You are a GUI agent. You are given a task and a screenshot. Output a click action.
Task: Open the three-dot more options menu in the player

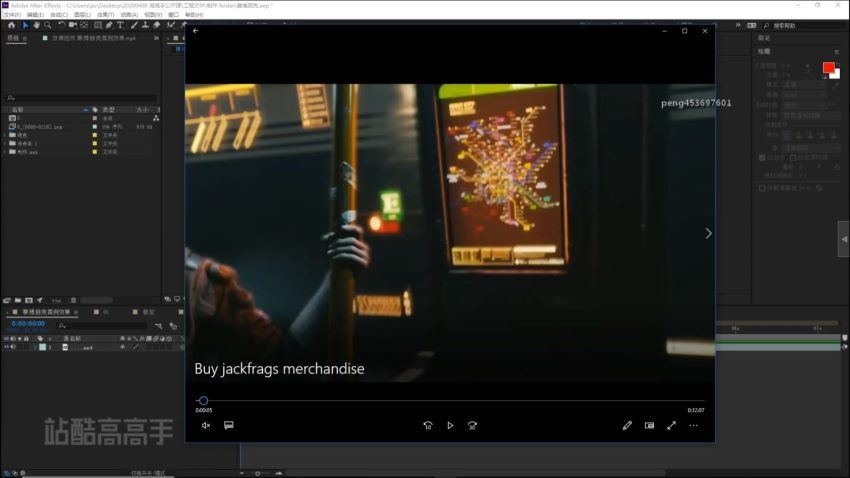point(693,425)
